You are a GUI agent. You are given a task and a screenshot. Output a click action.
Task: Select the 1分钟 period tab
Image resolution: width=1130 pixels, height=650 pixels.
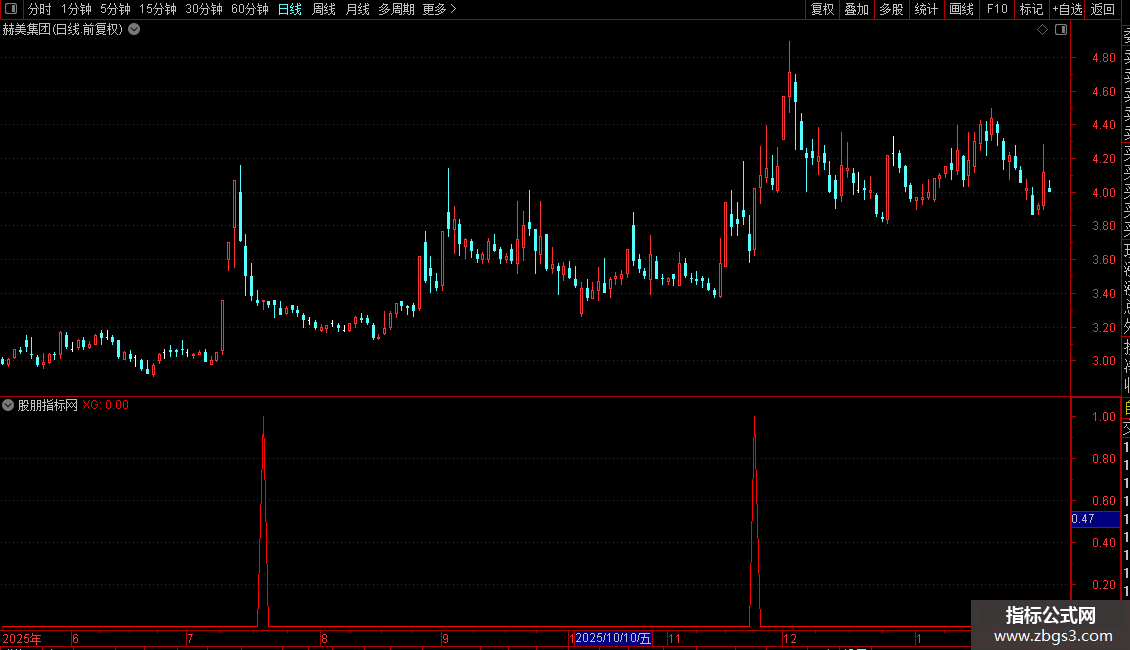click(x=76, y=9)
